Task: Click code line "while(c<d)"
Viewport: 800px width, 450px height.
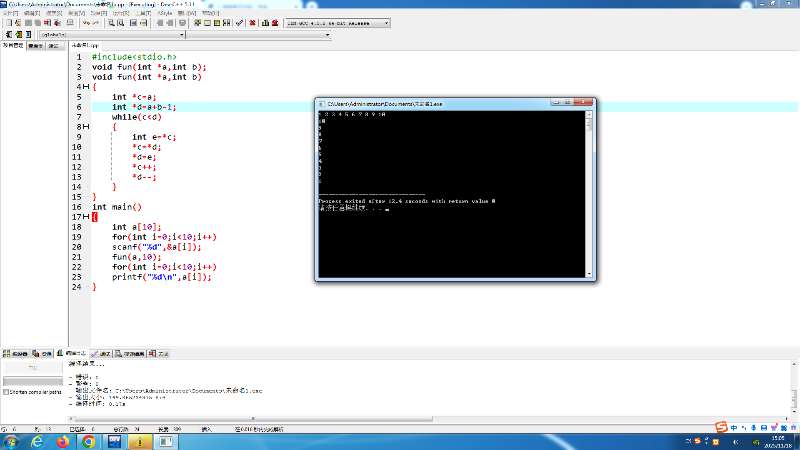Action: coord(137,117)
